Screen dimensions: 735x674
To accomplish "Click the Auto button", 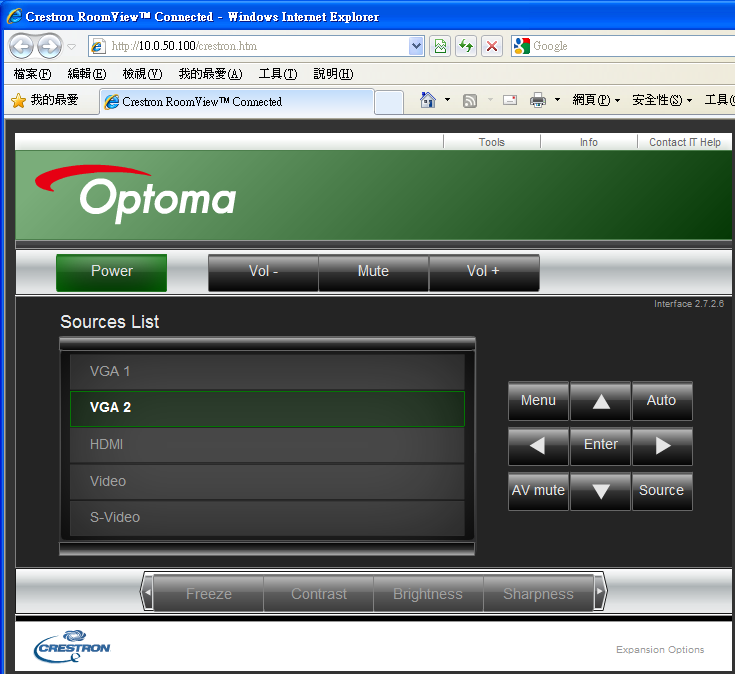I will [662, 401].
